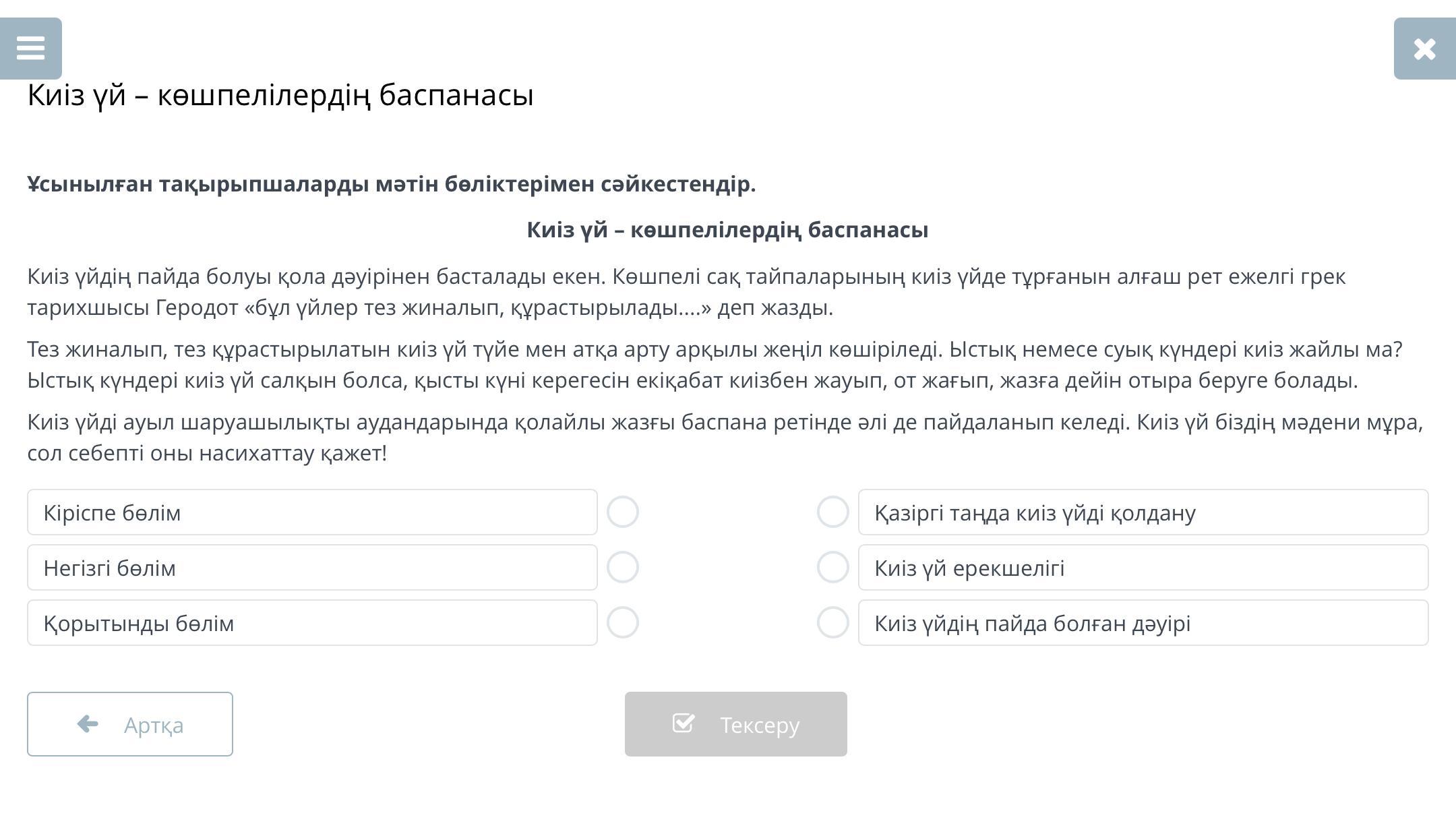Click the checkmark icon in Тексеру
Viewport: 1456px width, 832px height.
tap(683, 723)
